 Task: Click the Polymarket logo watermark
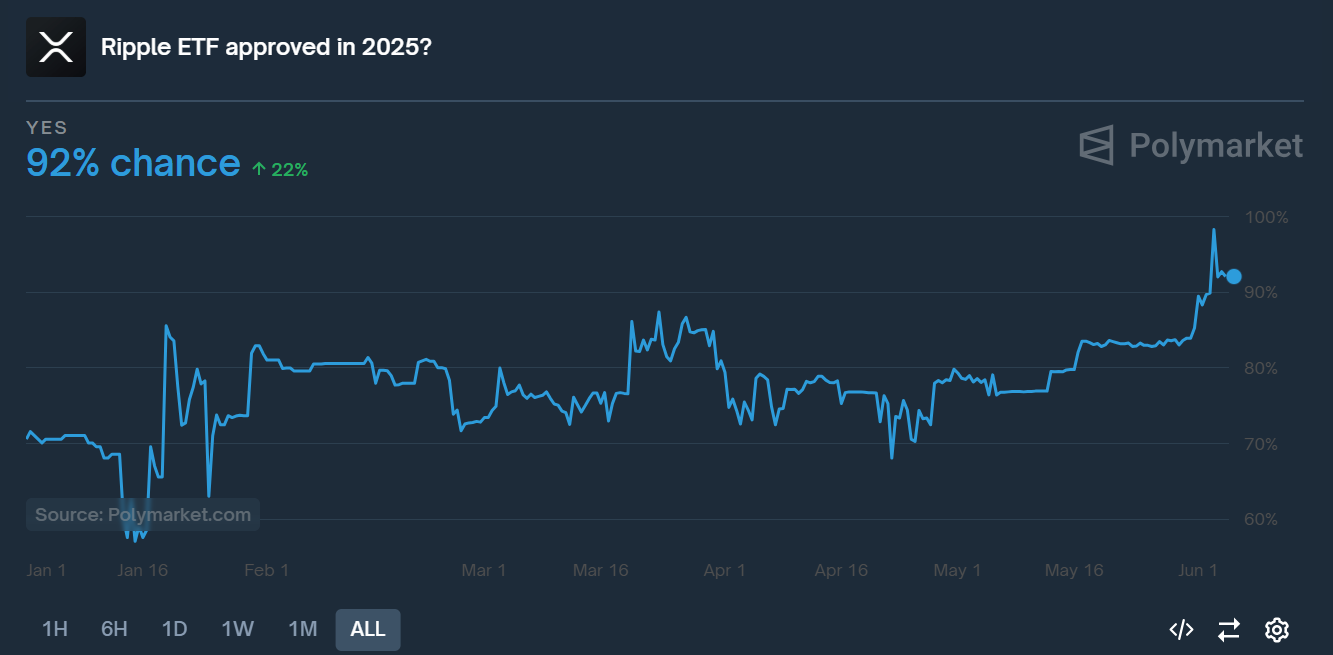[x=1191, y=146]
